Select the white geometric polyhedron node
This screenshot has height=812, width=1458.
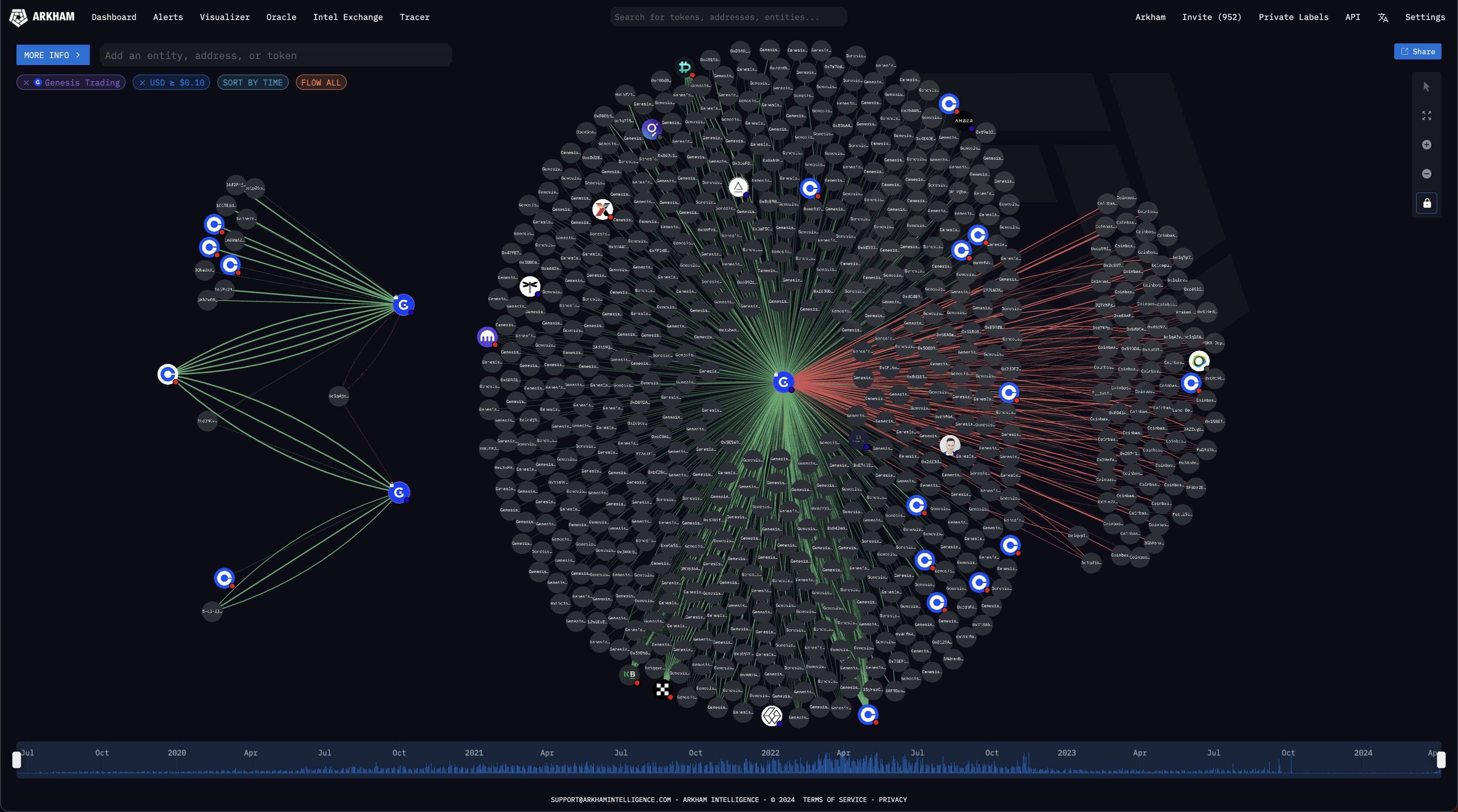[772, 716]
